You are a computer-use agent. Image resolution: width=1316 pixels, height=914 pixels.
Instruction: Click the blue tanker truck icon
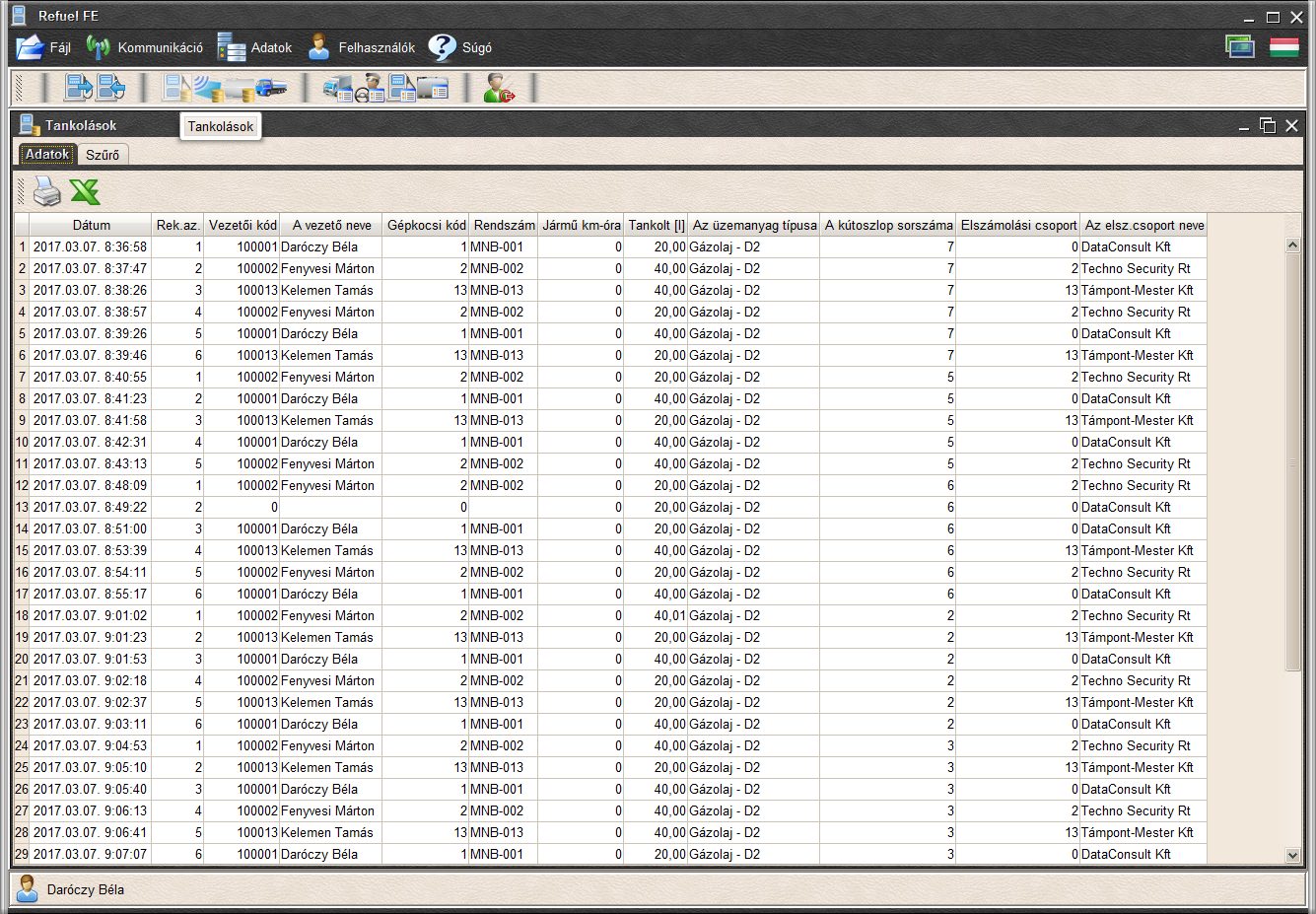pyautogui.click(x=271, y=88)
